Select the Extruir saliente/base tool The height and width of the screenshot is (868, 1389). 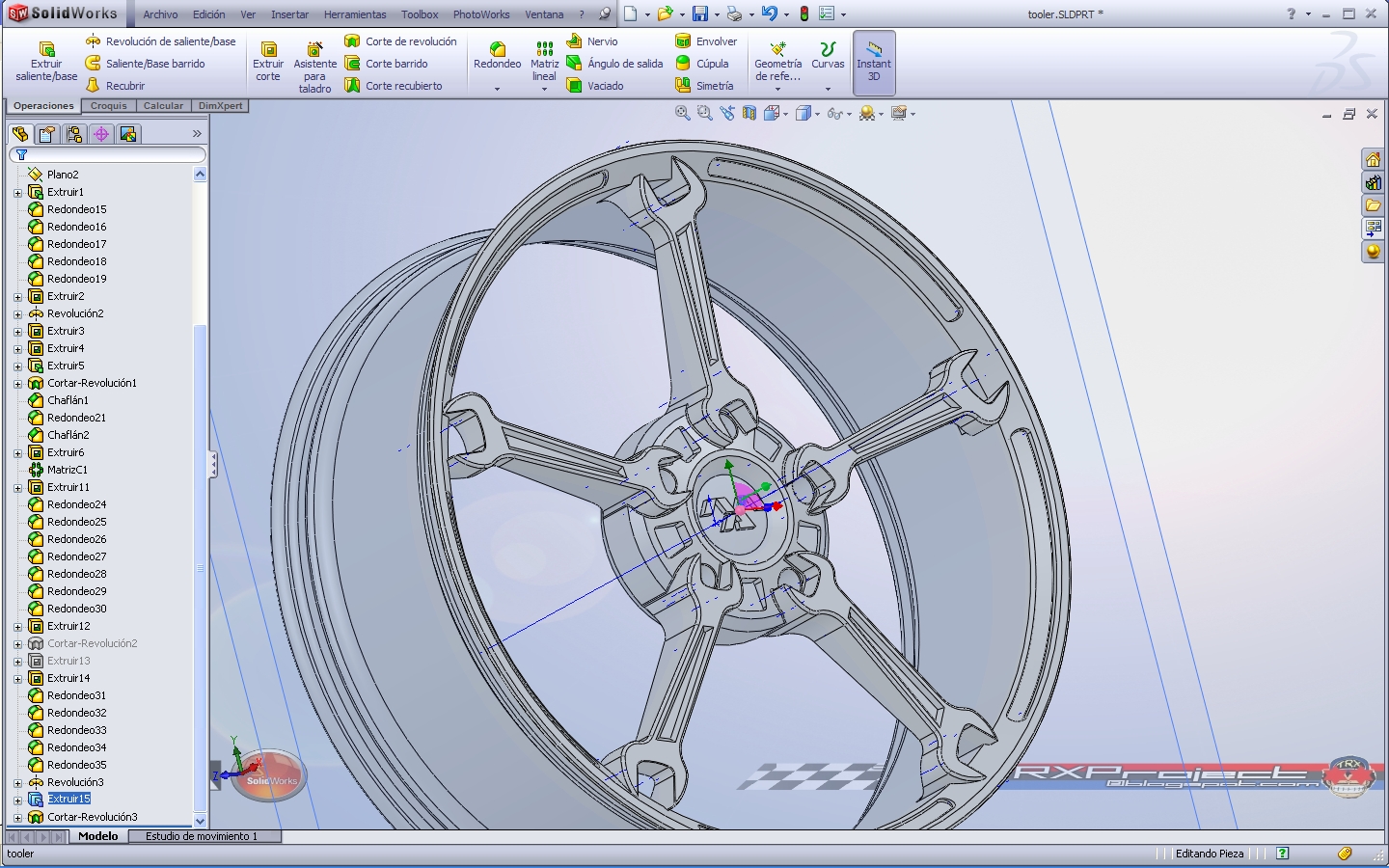click(x=46, y=61)
